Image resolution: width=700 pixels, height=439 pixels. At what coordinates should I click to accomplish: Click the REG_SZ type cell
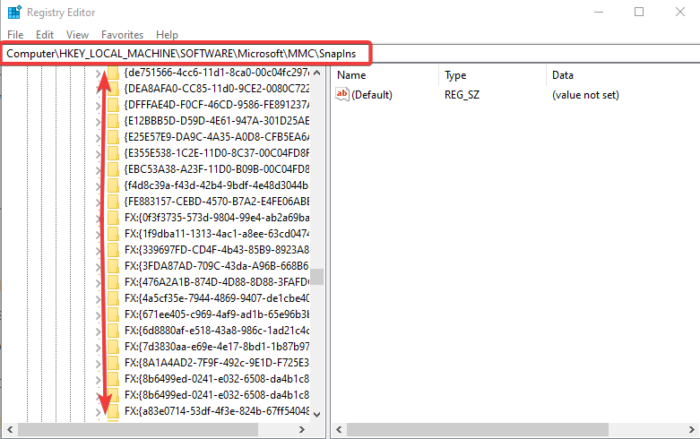tap(462, 95)
